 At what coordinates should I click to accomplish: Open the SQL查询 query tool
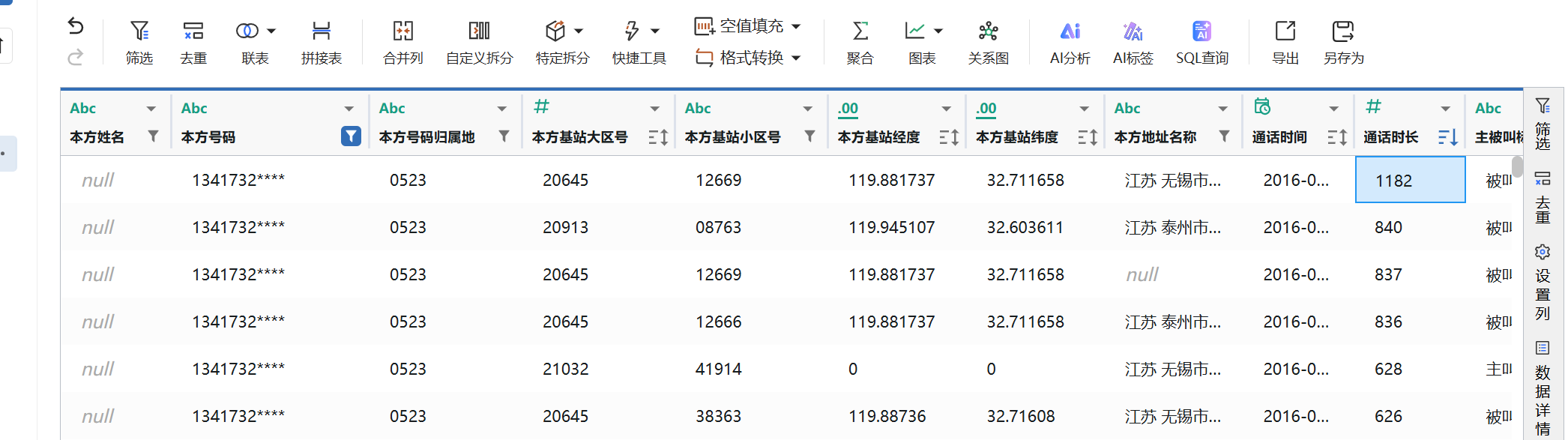pyautogui.click(x=1201, y=41)
